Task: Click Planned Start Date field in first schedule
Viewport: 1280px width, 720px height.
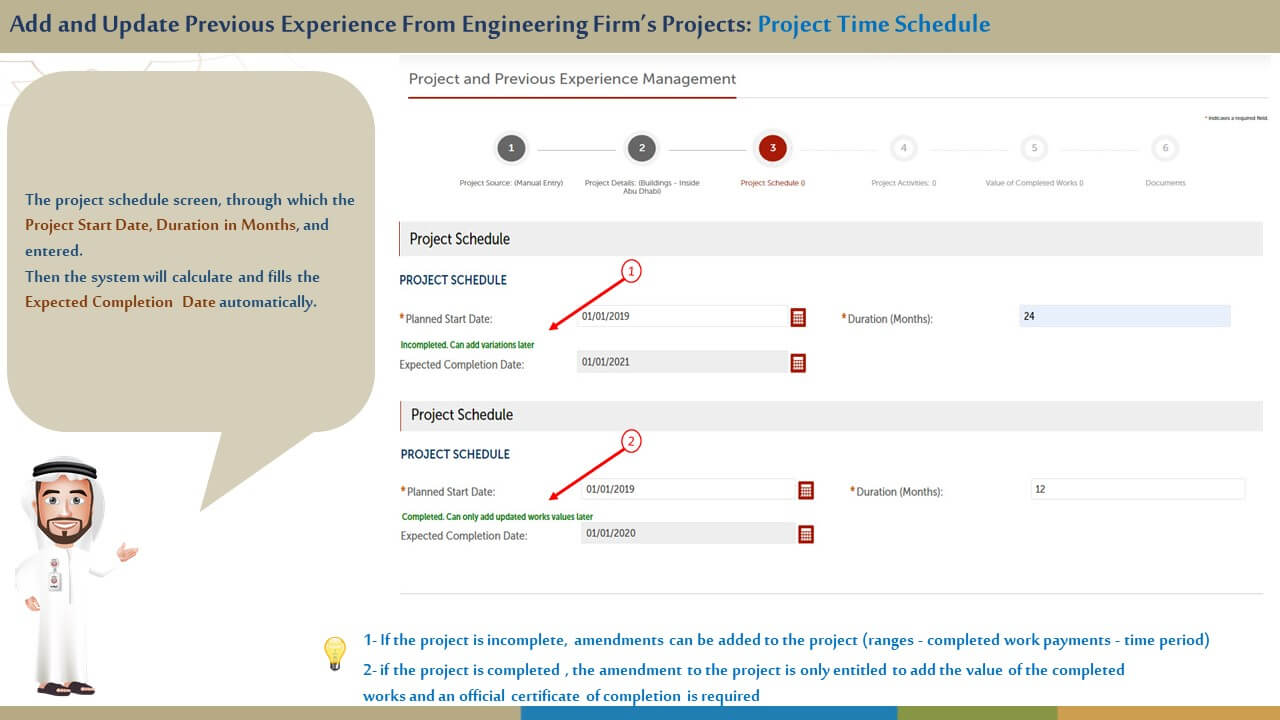Action: tap(682, 316)
